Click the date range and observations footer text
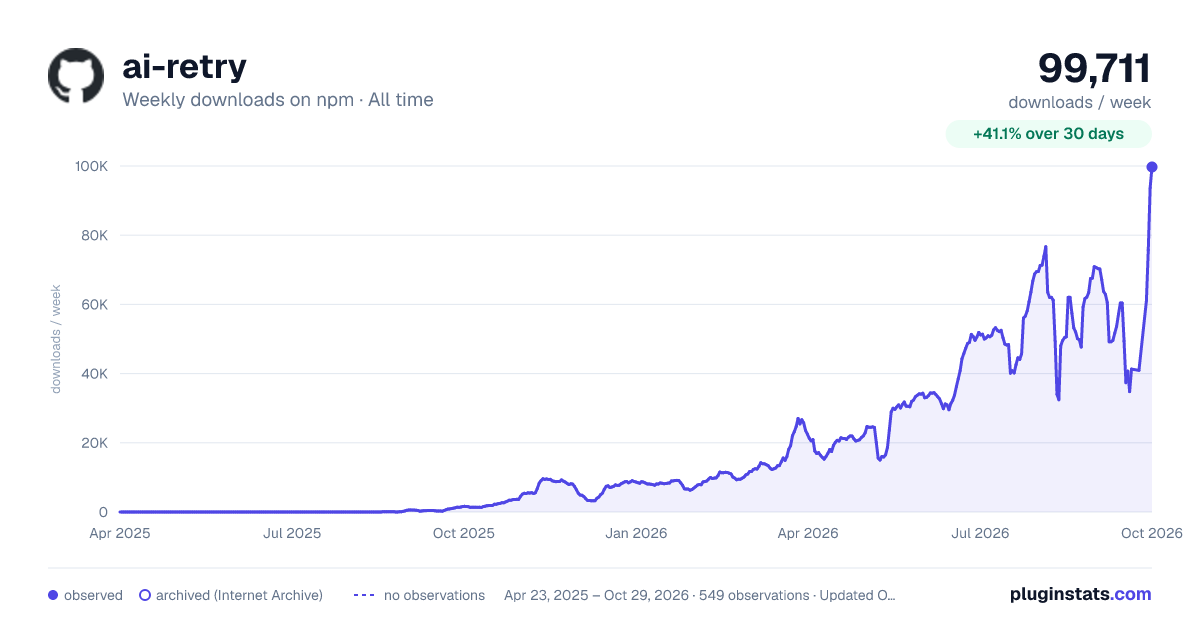1200x630 pixels. [x=700, y=595]
